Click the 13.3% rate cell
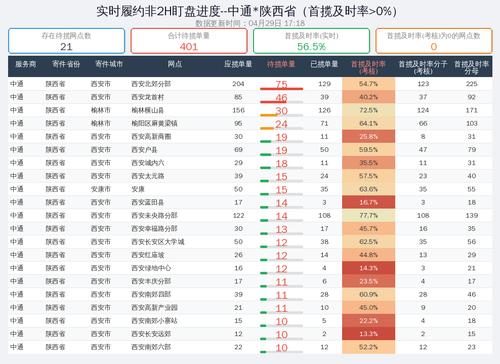Viewport: 500px width, 364px height. pyautogui.click(x=368, y=334)
